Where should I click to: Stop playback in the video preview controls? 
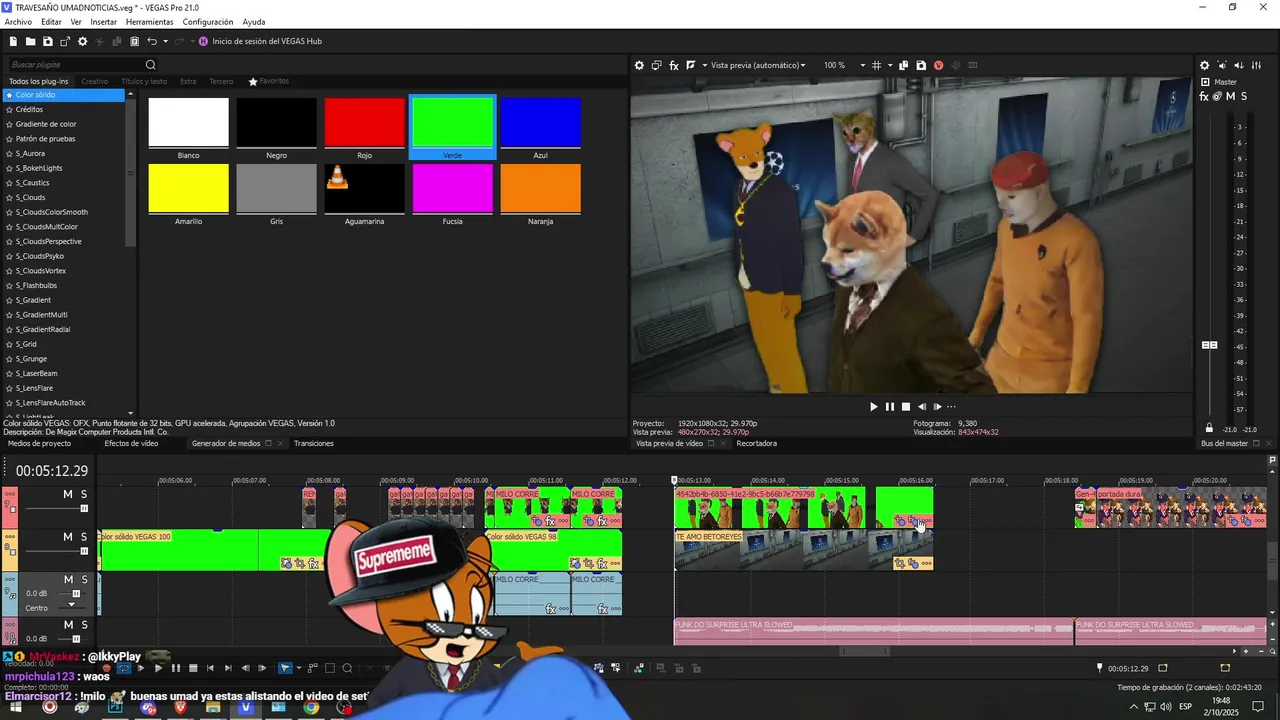click(x=906, y=407)
